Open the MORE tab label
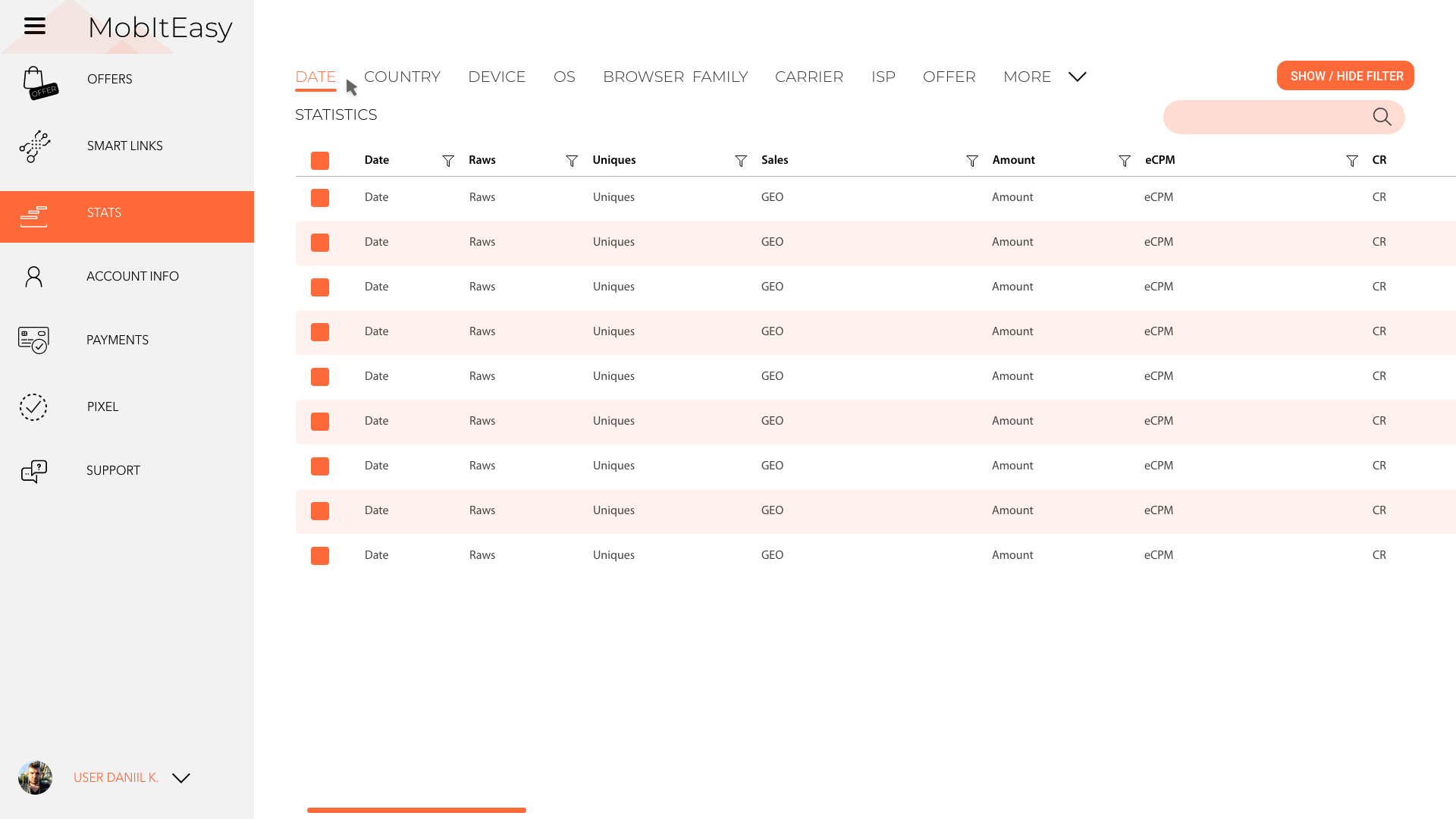The image size is (1456, 819). (x=1027, y=77)
